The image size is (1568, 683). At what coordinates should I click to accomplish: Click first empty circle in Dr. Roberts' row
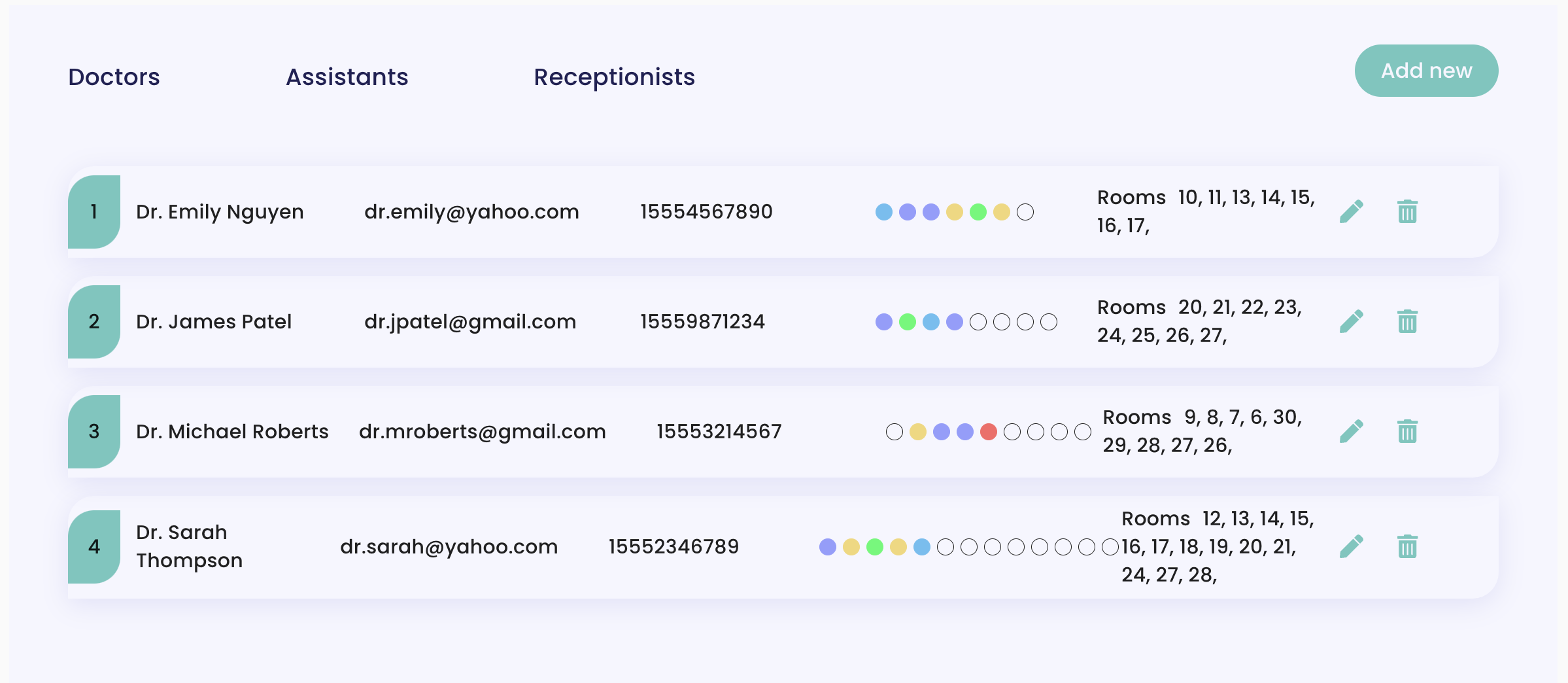895,432
